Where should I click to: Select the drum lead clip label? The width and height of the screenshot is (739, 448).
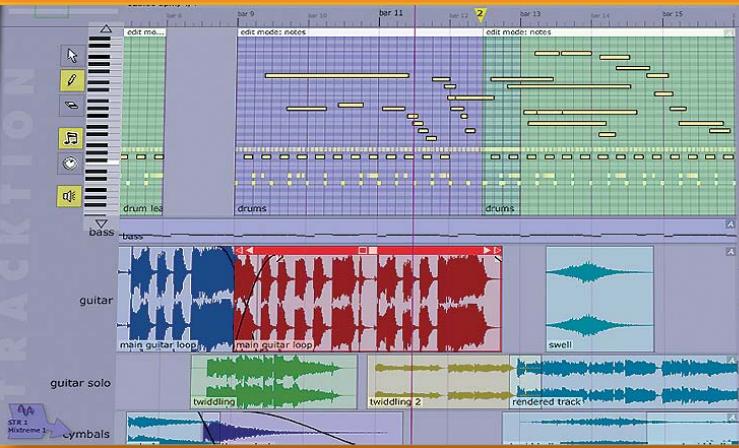tap(143, 208)
